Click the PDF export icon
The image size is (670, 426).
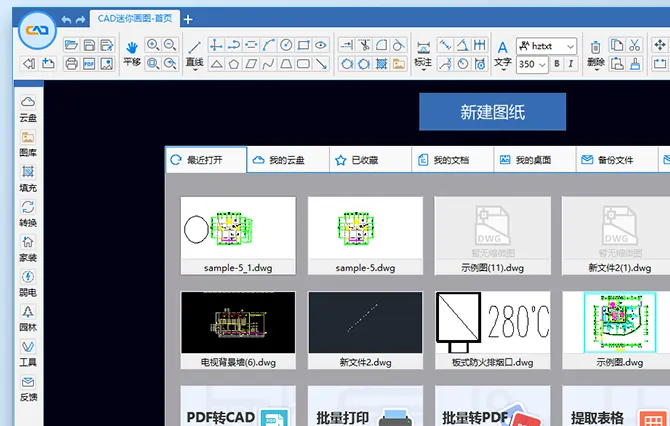tap(89, 64)
